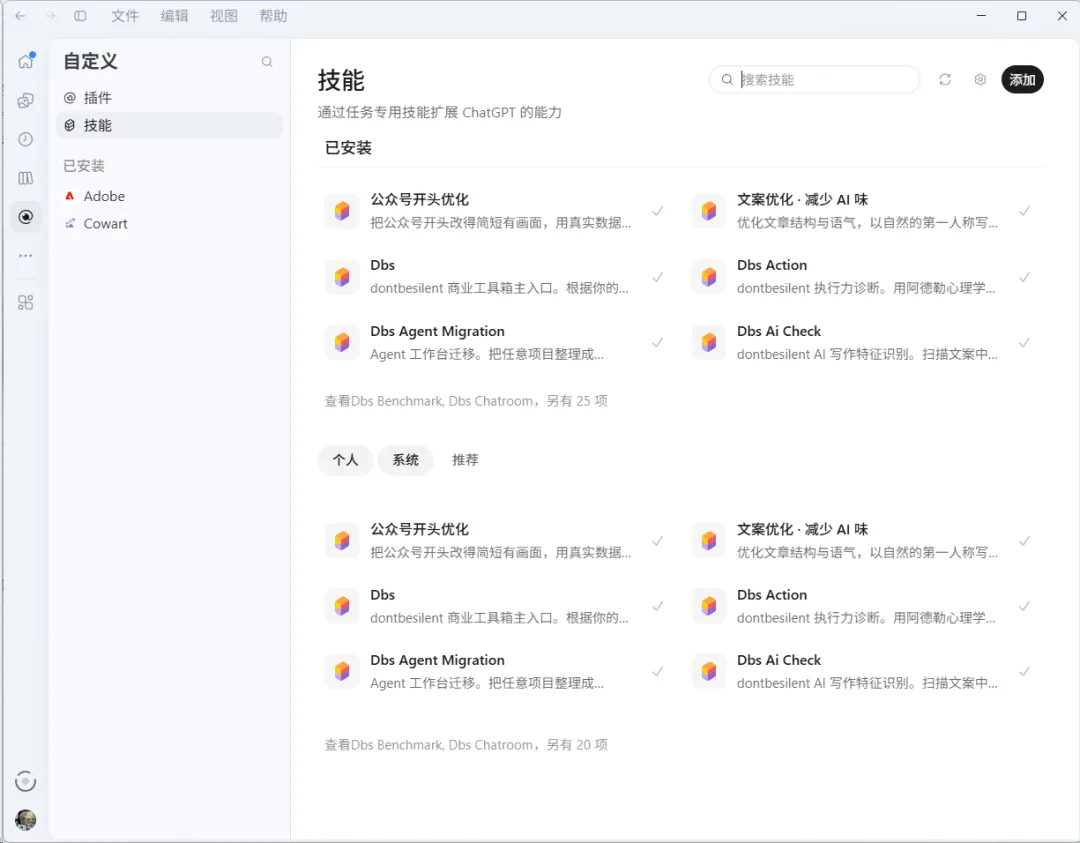Click installed 文案优化 skill icon
Screen dimensions: 1080x843
tap(709, 211)
